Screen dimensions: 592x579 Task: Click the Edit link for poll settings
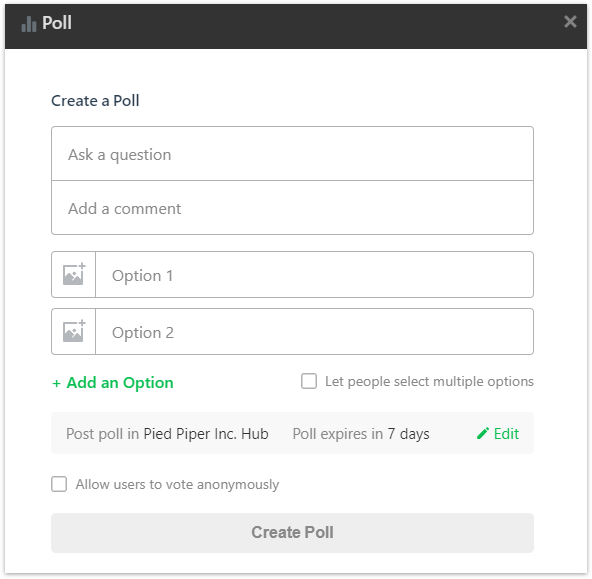pyautogui.click(x=506, y=434)
